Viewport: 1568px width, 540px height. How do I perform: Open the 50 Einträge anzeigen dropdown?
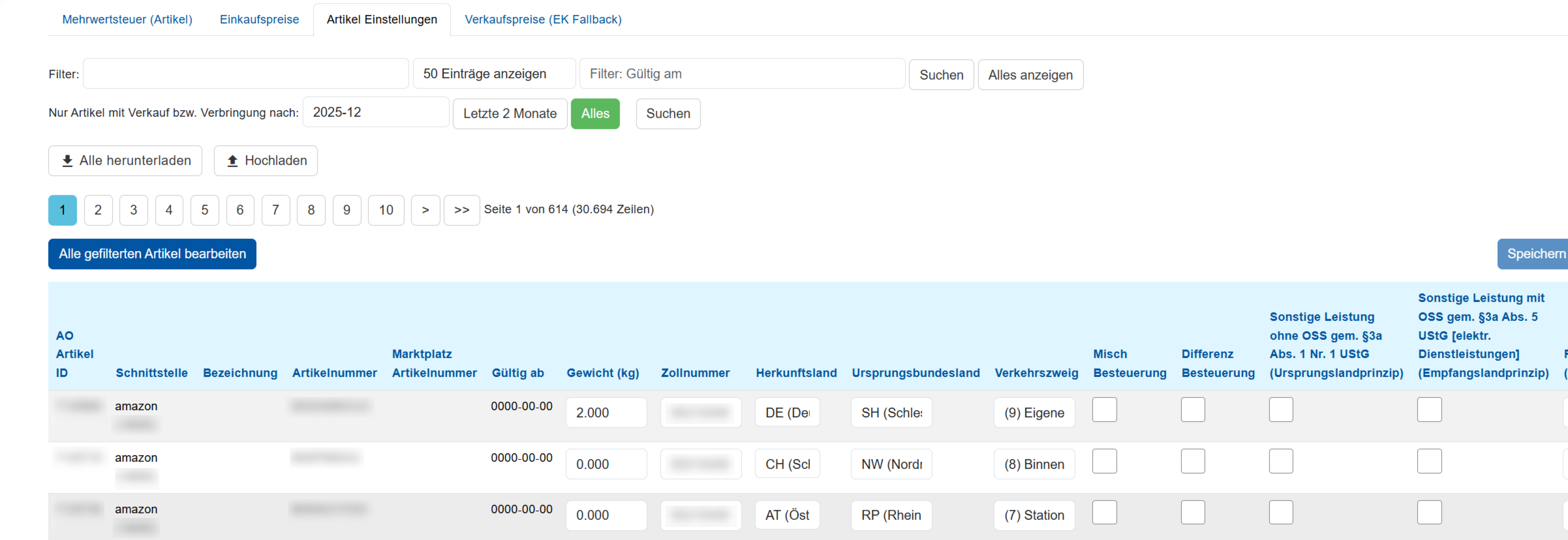(494, 74)
